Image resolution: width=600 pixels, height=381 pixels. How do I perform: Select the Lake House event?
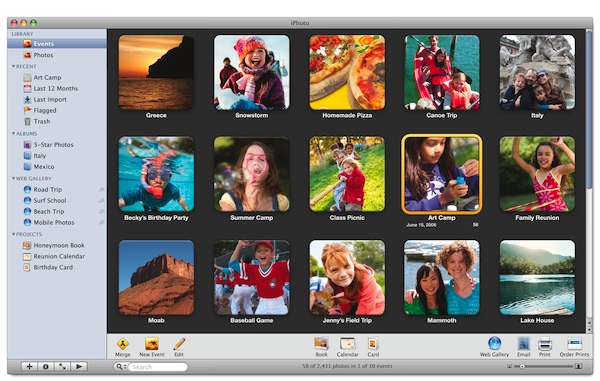tap(537, 277)
